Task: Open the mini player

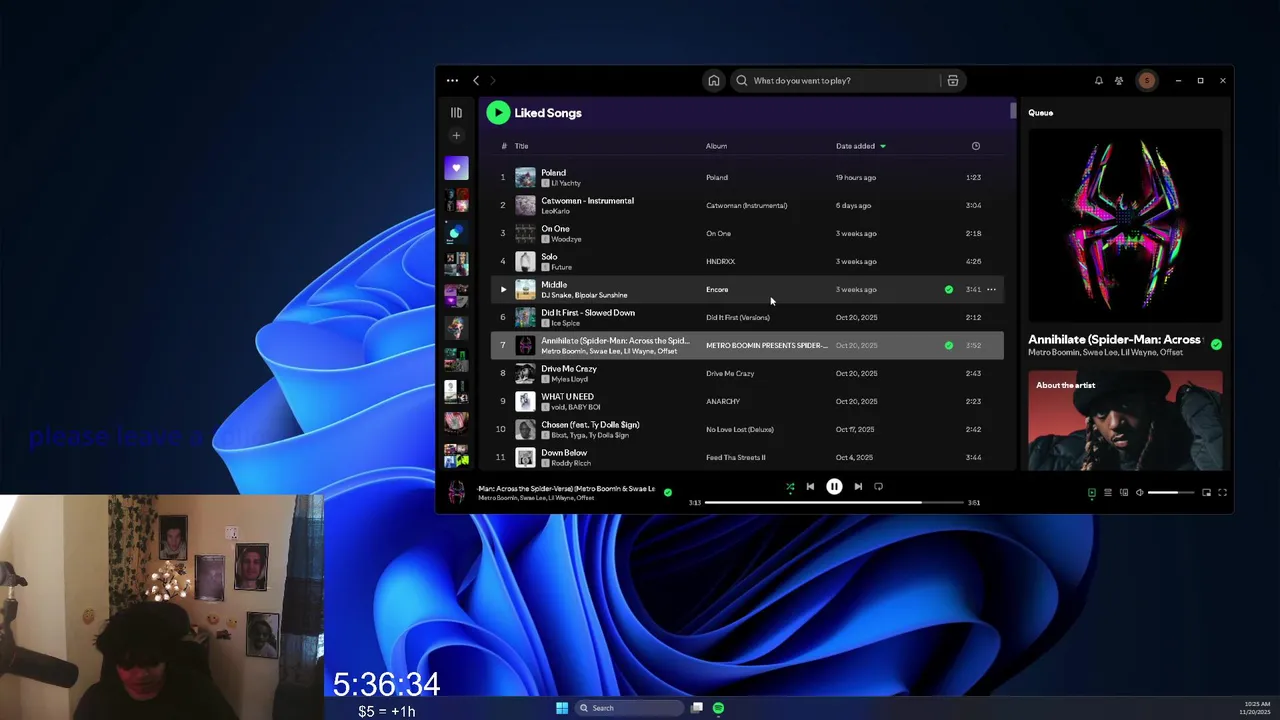Action: click(x=1206, y=492)
